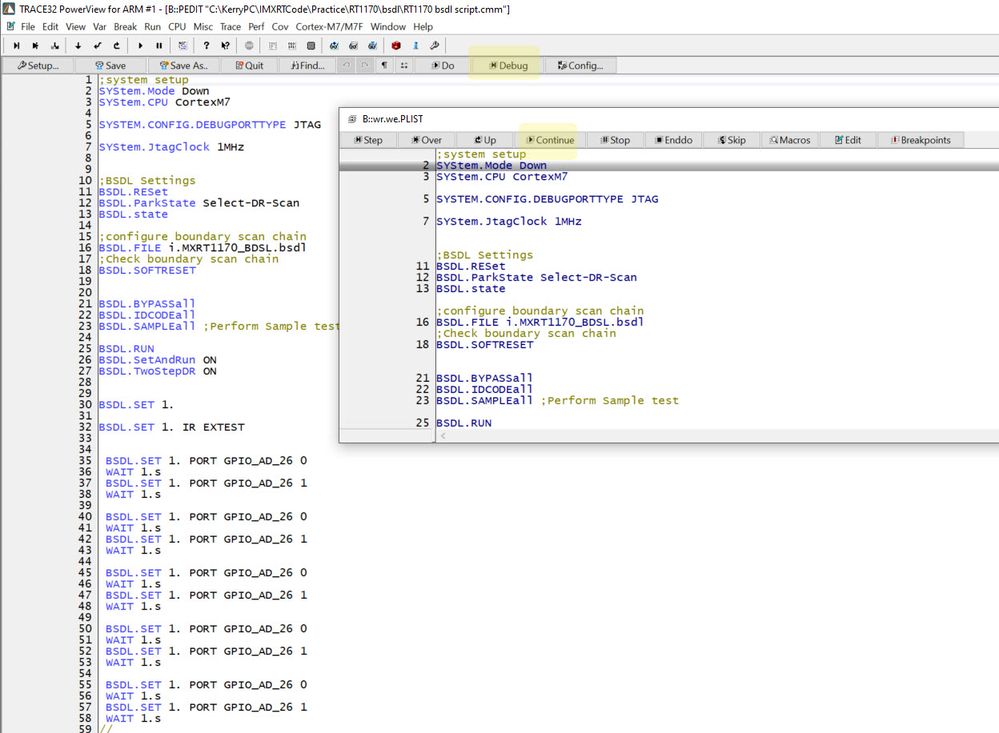
Task: Click the first blue watch-variable icon
Action: pos(334,46)
